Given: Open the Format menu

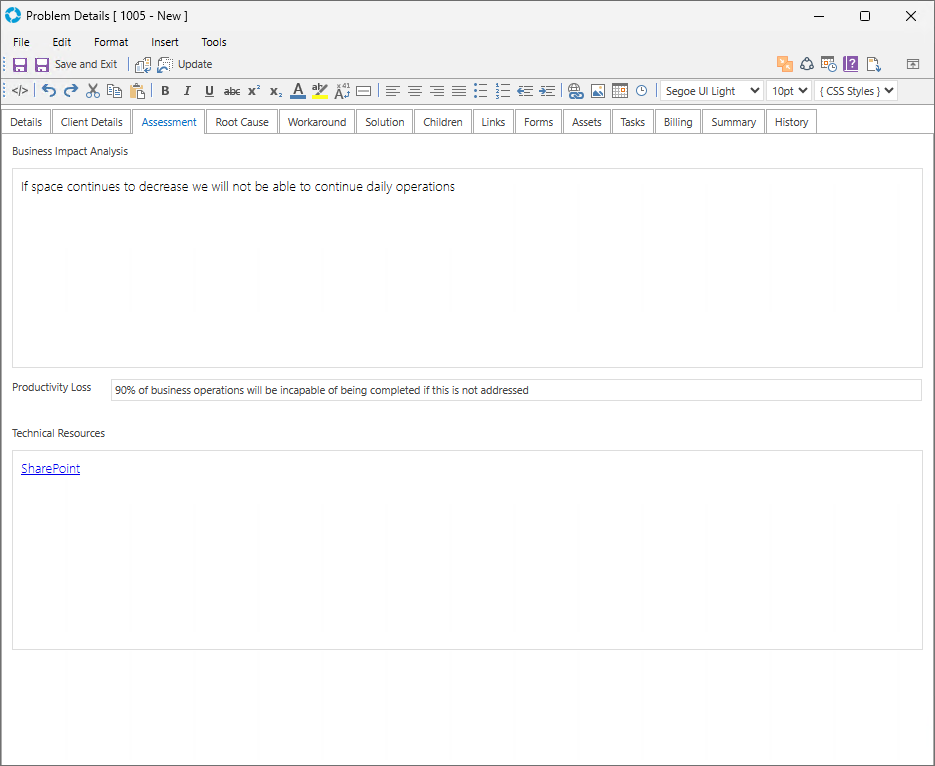Looking at the screenshot, I should click(x=111, y=42).
